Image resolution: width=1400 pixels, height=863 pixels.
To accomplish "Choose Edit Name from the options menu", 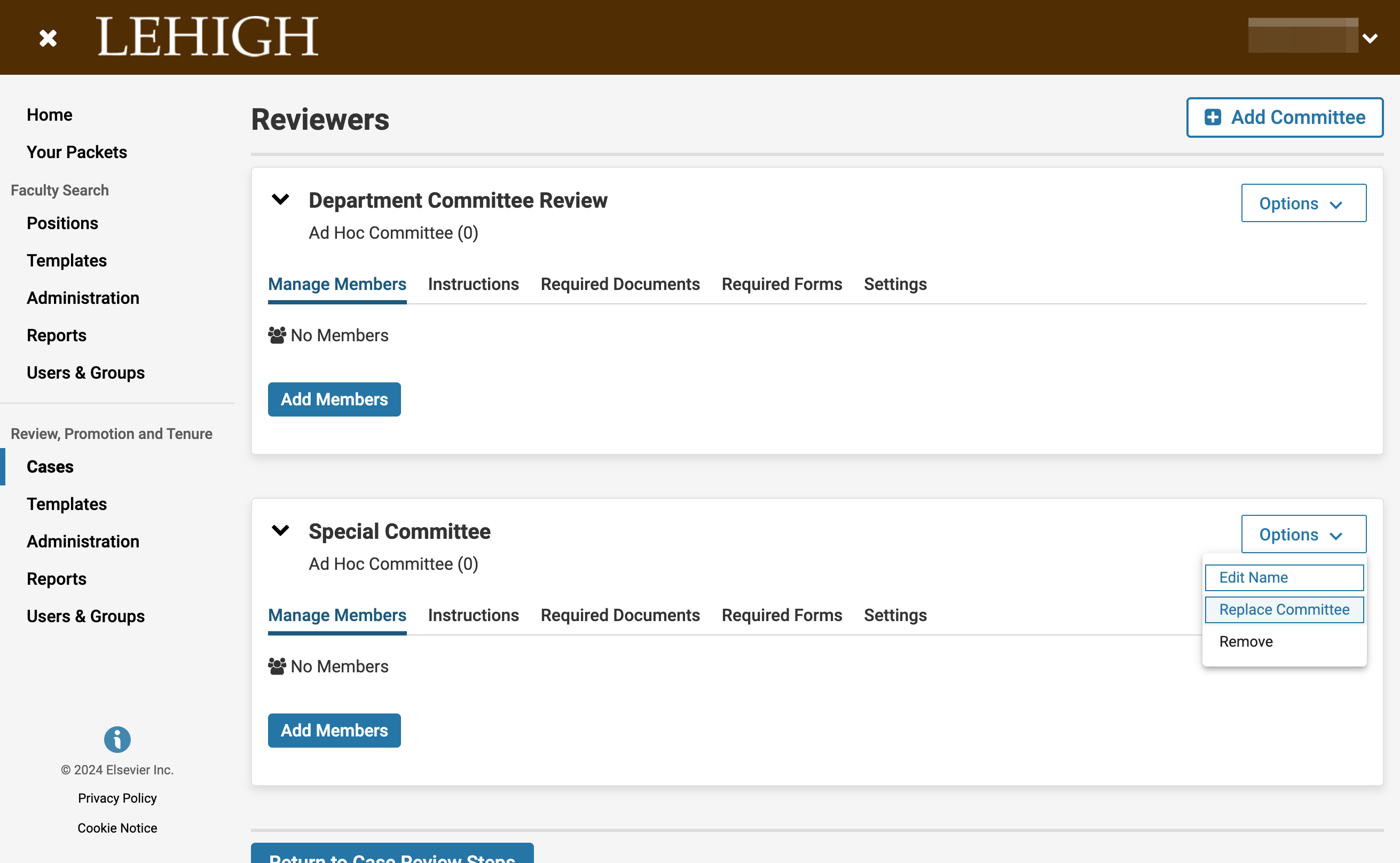I will (1284, 578).
